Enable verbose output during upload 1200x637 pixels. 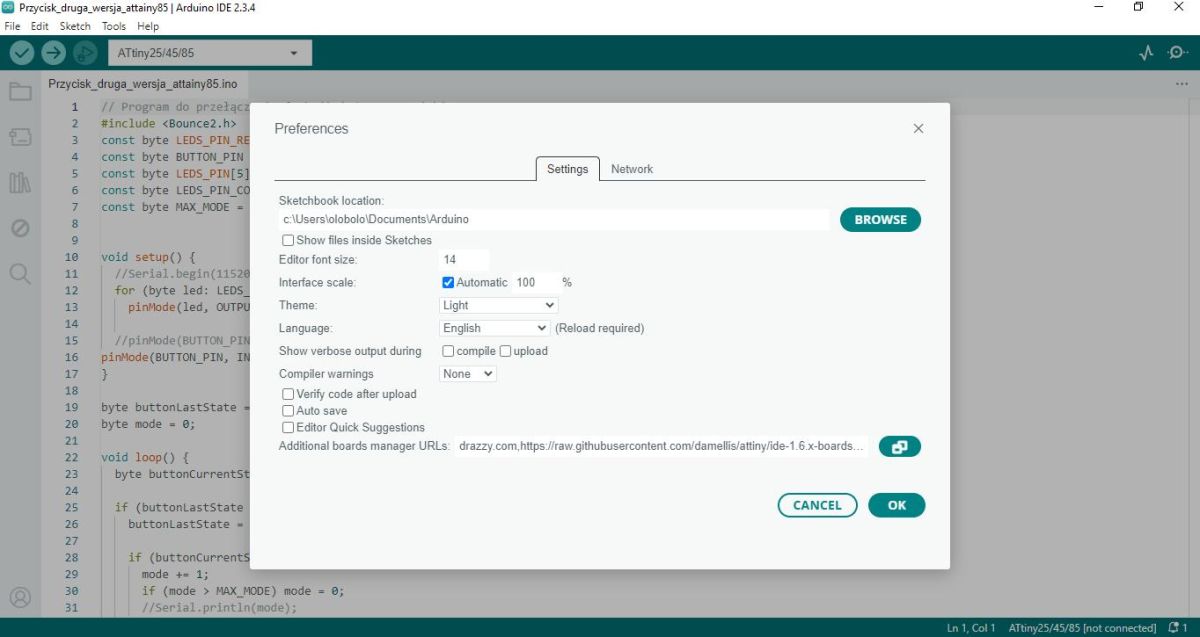pyautogui.click(x=505, y=351)
